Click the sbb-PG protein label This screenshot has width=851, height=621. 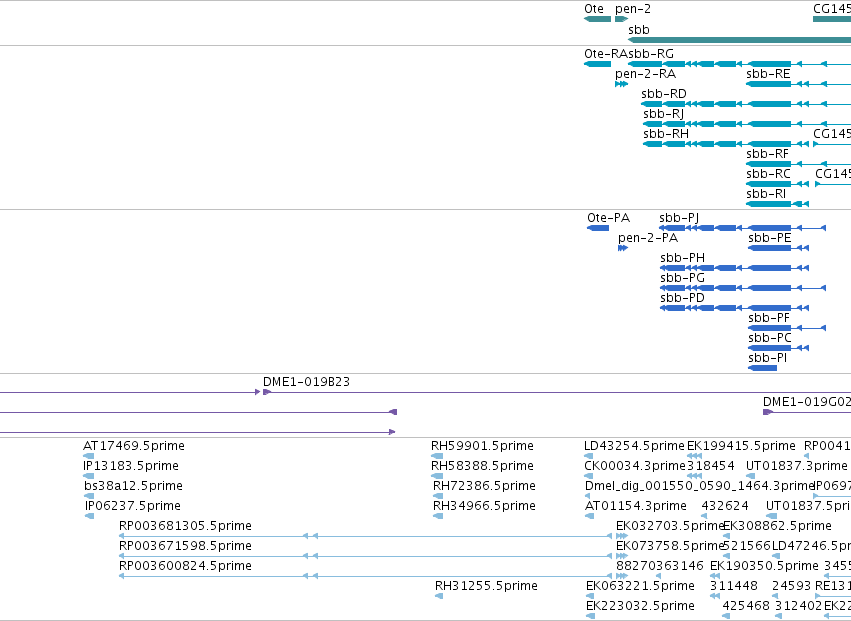pos(683,278)
